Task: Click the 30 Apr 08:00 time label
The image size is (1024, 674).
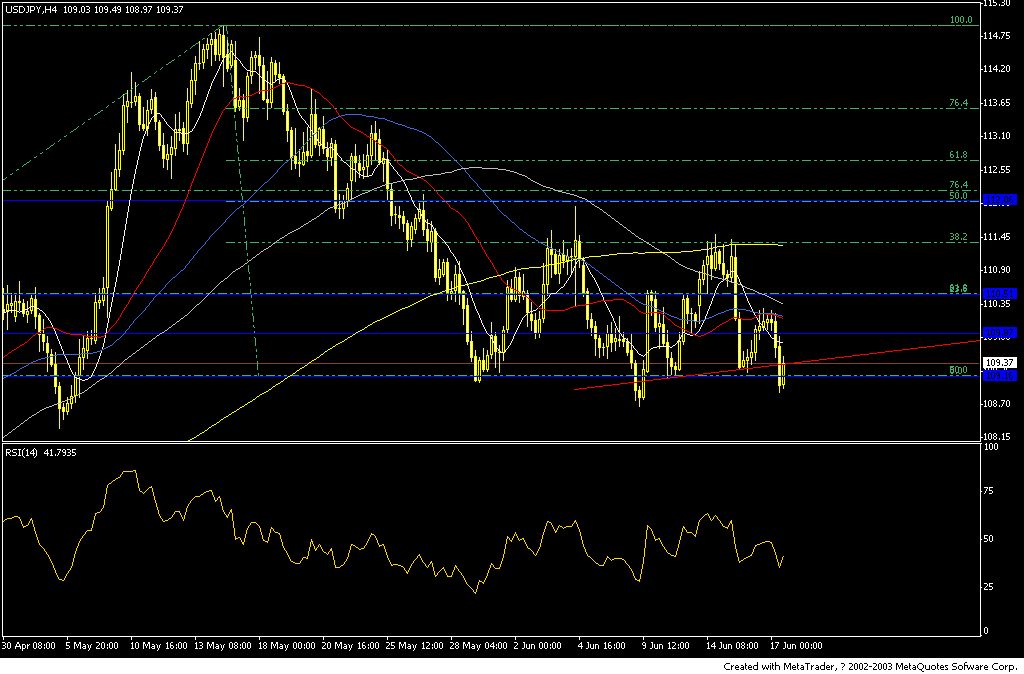Action: (x=28, y=647)
